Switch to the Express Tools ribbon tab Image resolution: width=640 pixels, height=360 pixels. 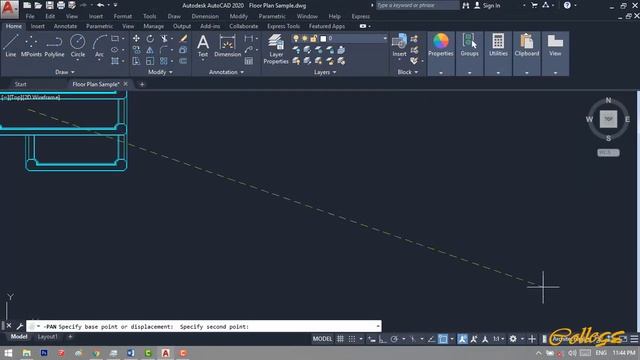[283, 26]
